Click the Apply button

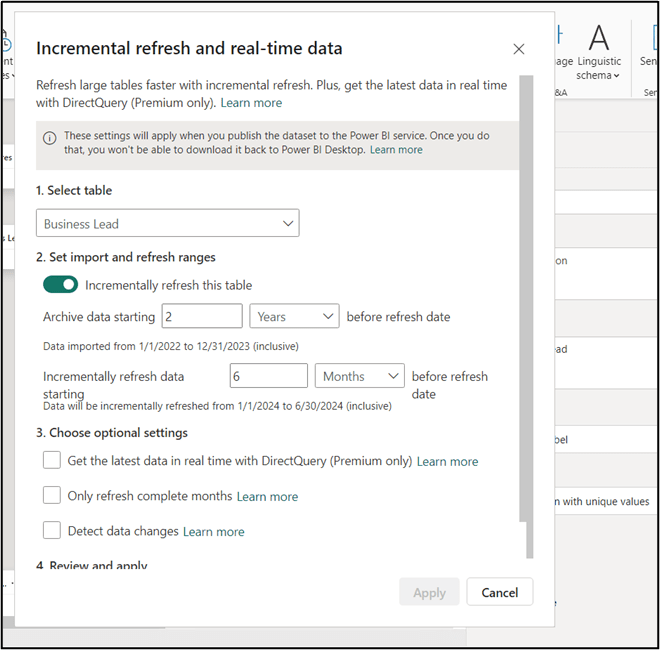coord(429,592)
